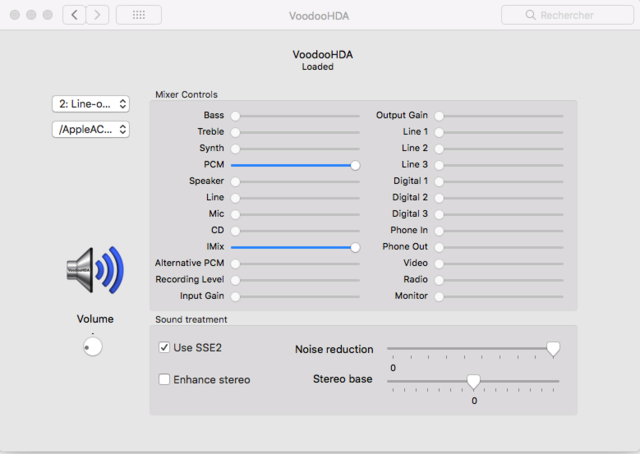The height and width of the screenshot is (454, 640).
Task: Click the CD slider handle
Action: (x=235, y=231)
